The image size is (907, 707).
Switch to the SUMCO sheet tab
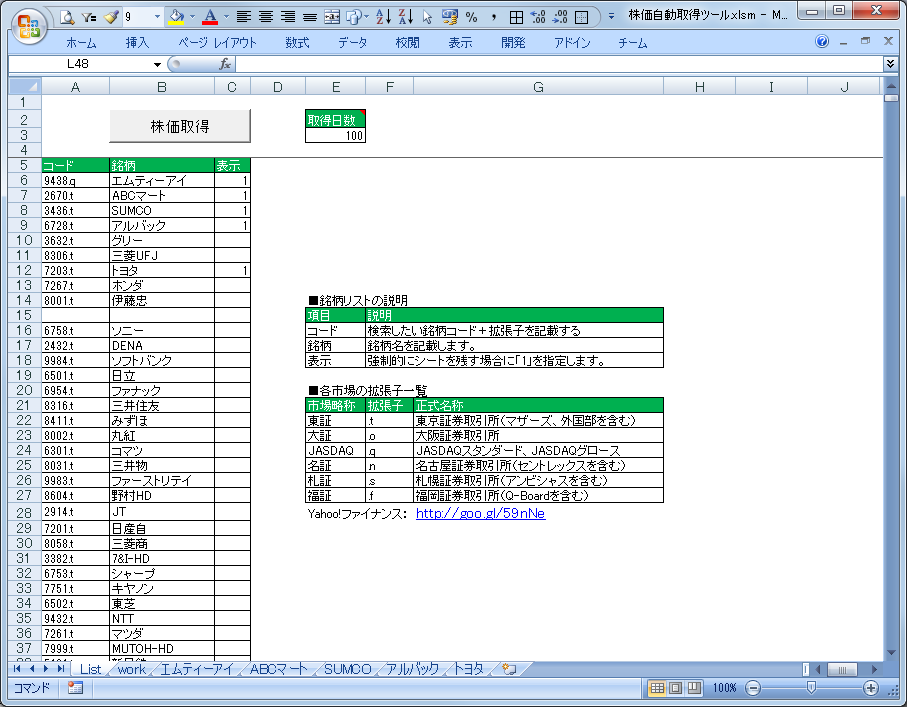pyautogui.click(x=347, y=669)
